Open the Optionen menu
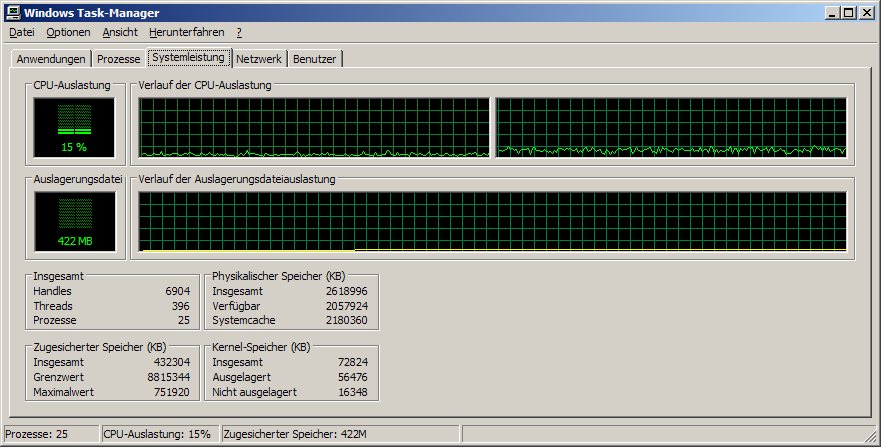 click(x=68, y=32)
